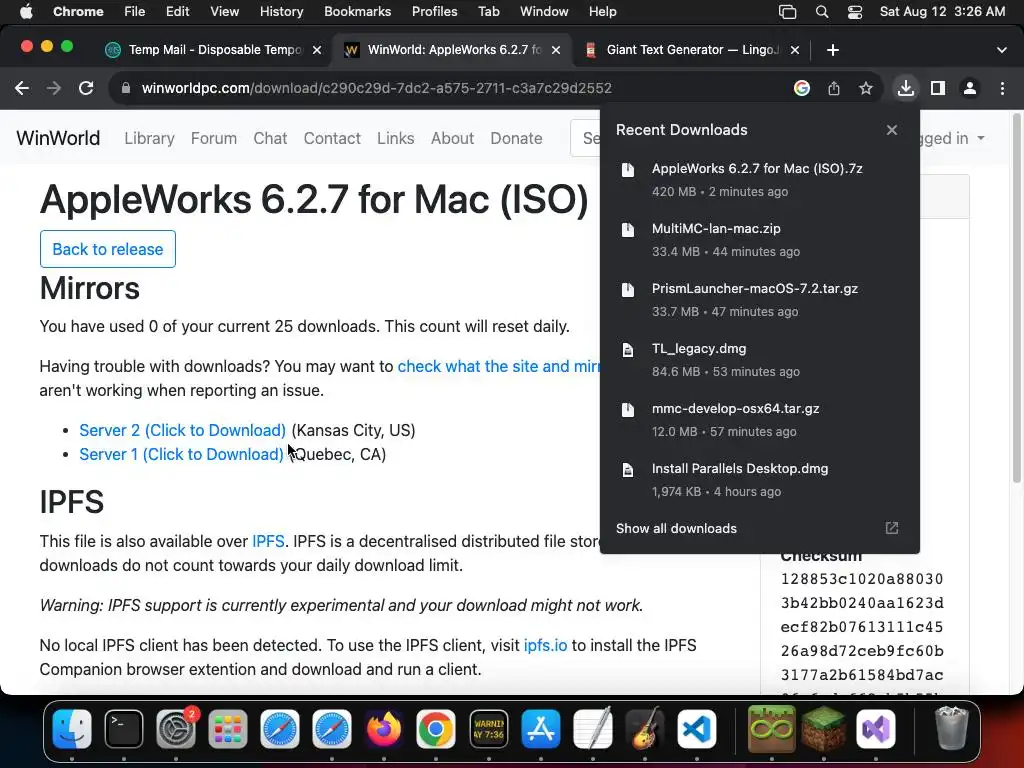Viewport: 1024px width, 768px height.
Task: Visit the ipfs.io link
Action: 545,645
